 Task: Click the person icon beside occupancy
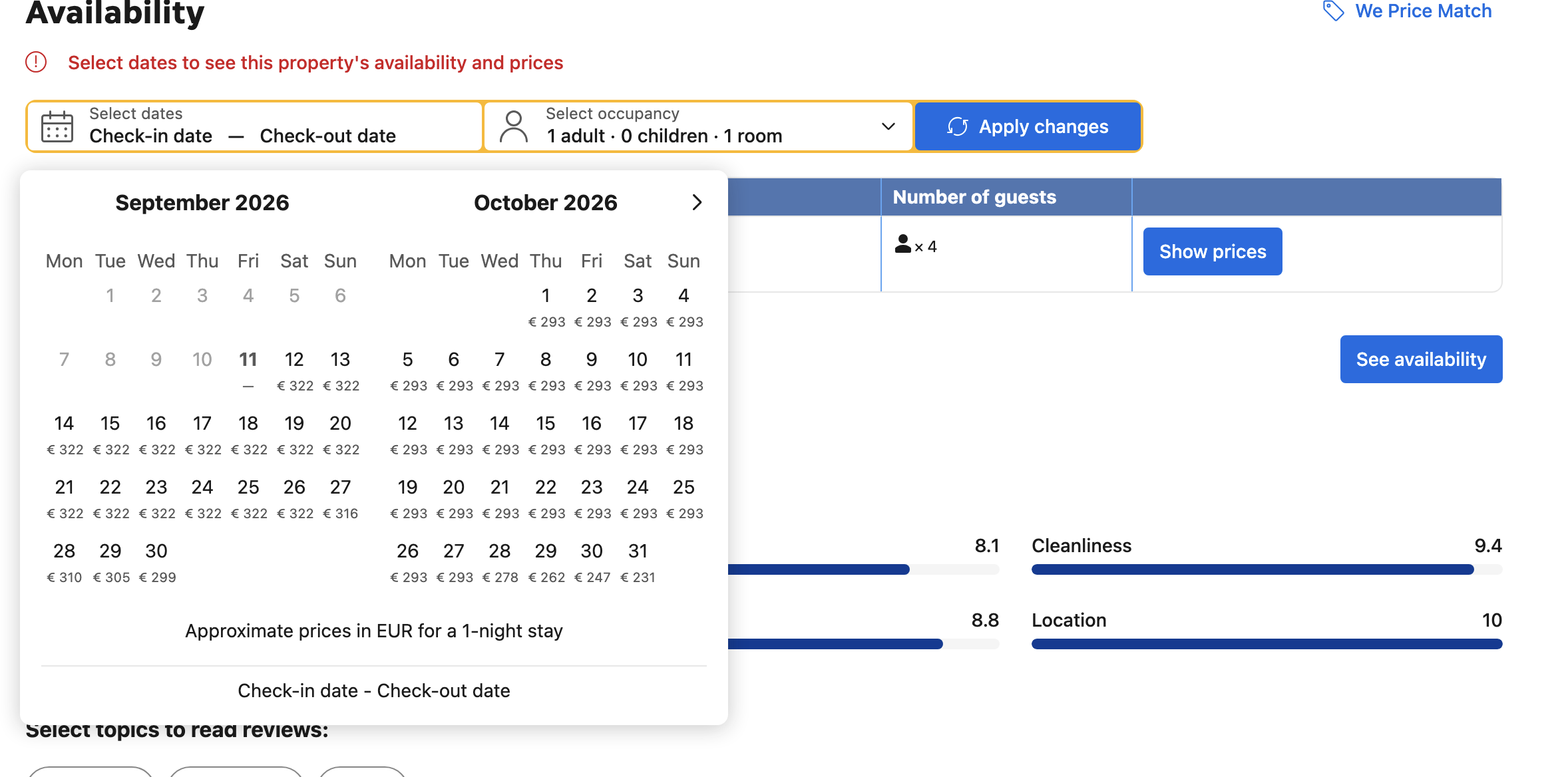(513, 126)
